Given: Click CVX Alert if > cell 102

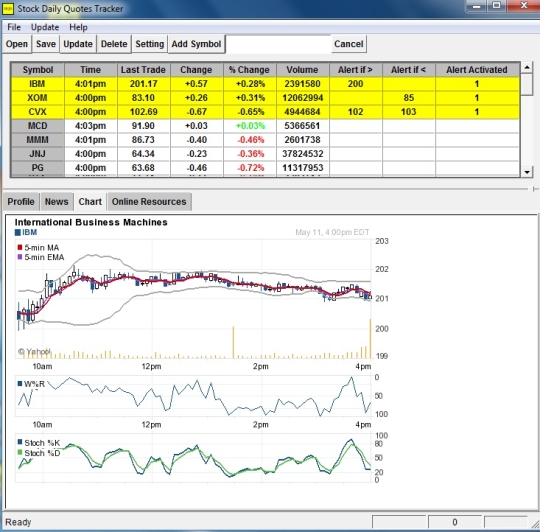Looking at the screenshot, I should pyautogui.click(x=355, y=112).
